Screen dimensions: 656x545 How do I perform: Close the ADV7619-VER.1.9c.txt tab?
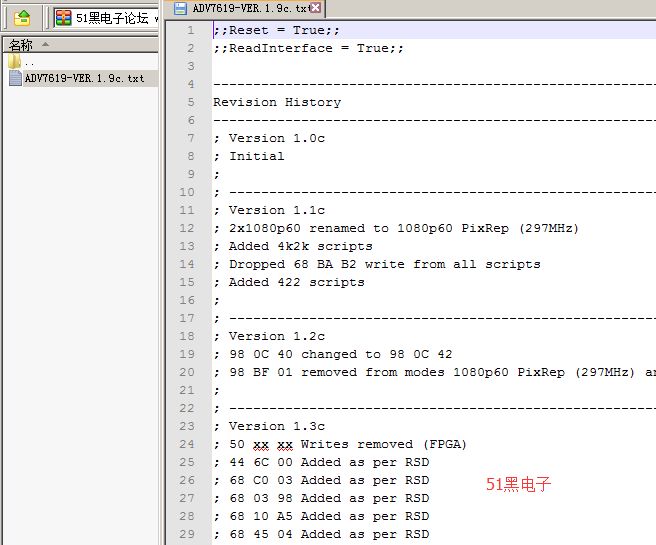pyautogui.click(x=315, y=8)
